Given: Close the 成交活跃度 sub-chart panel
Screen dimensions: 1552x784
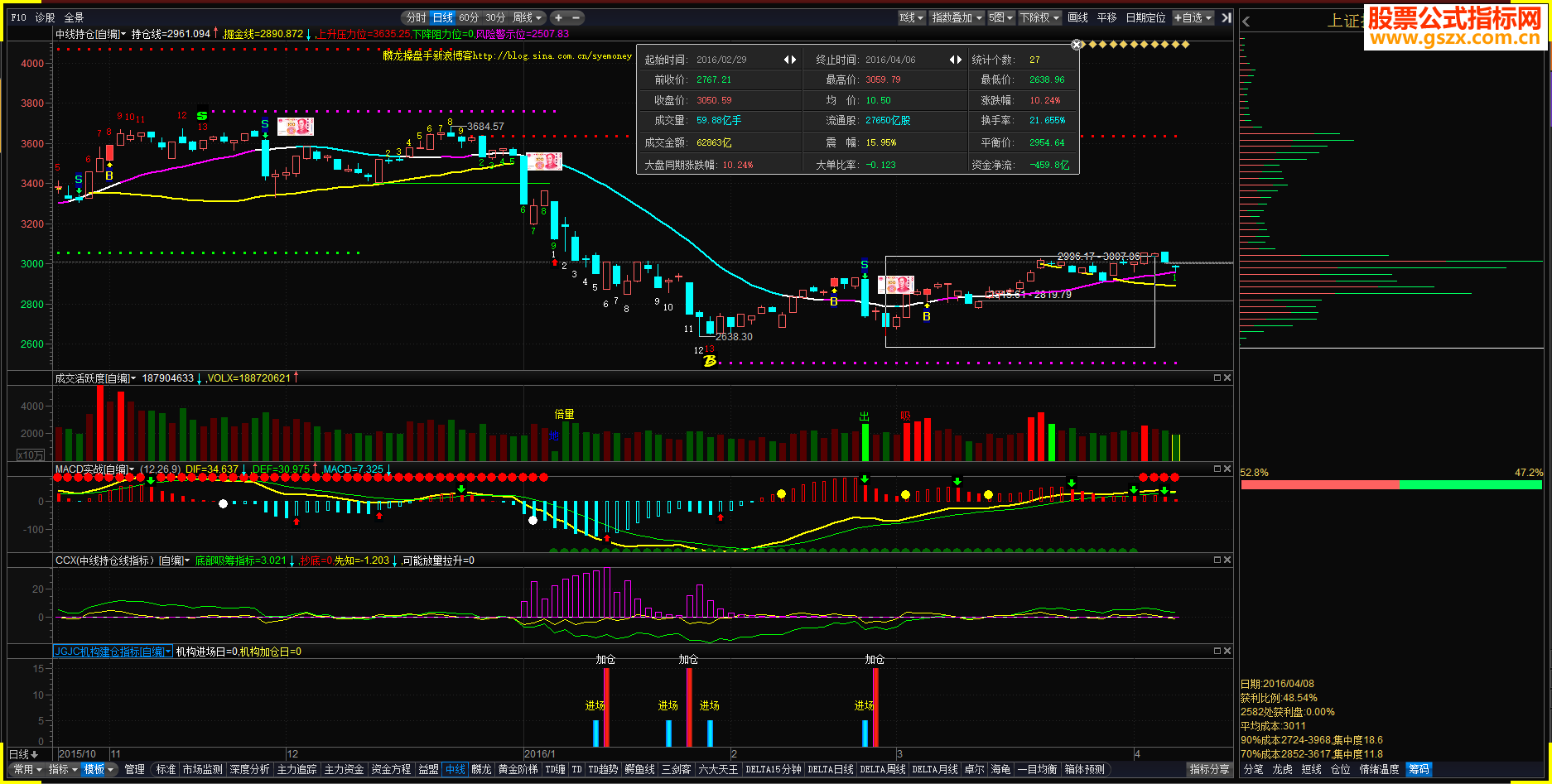Looking at the screenshot, I should (x=1227, y=378).
